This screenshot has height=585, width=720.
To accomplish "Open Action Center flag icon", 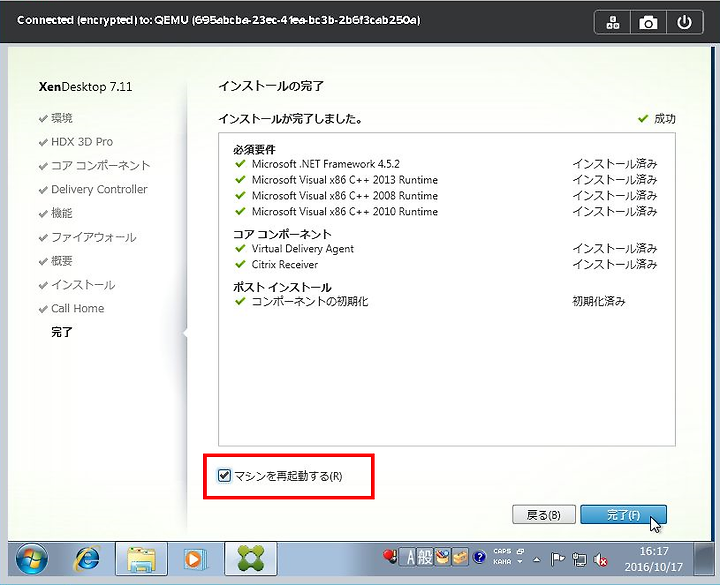I will (557, 559).
